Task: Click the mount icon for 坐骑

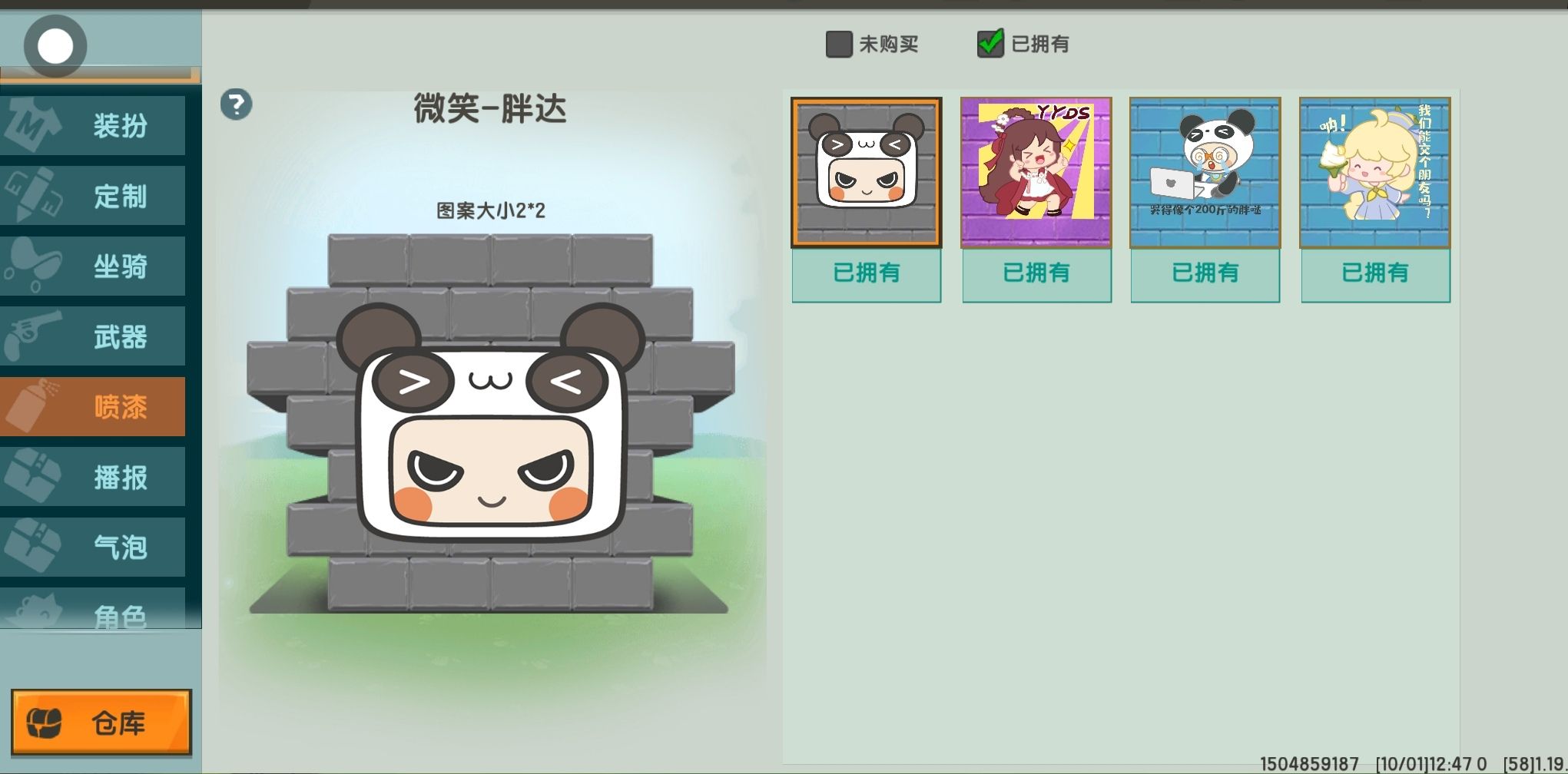Action: point(31,266)
